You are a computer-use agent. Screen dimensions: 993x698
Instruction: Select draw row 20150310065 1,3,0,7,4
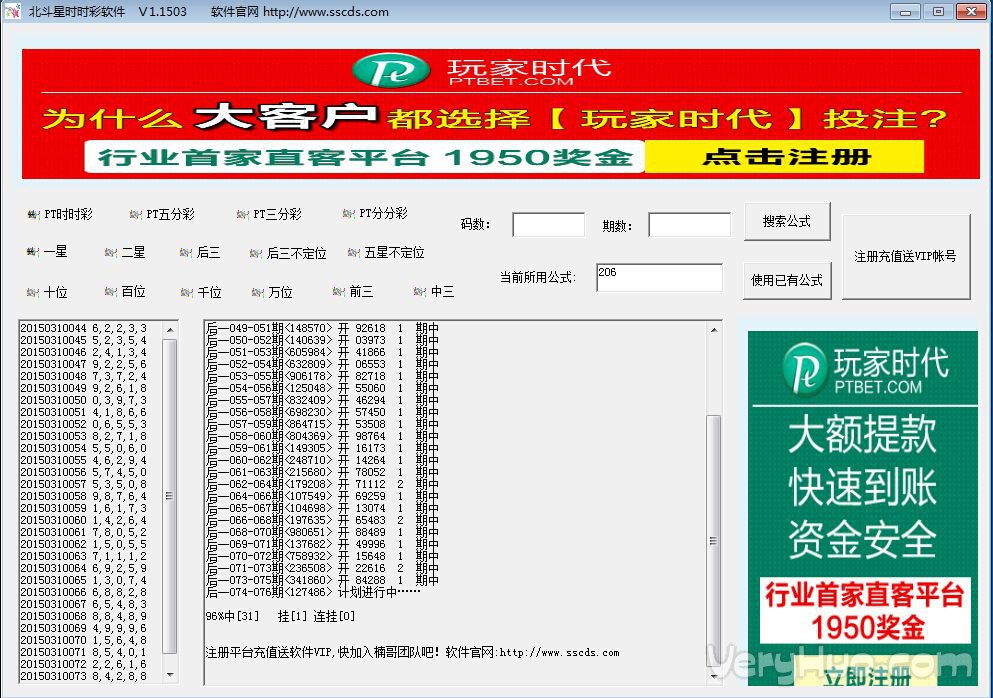pos(84,580)
